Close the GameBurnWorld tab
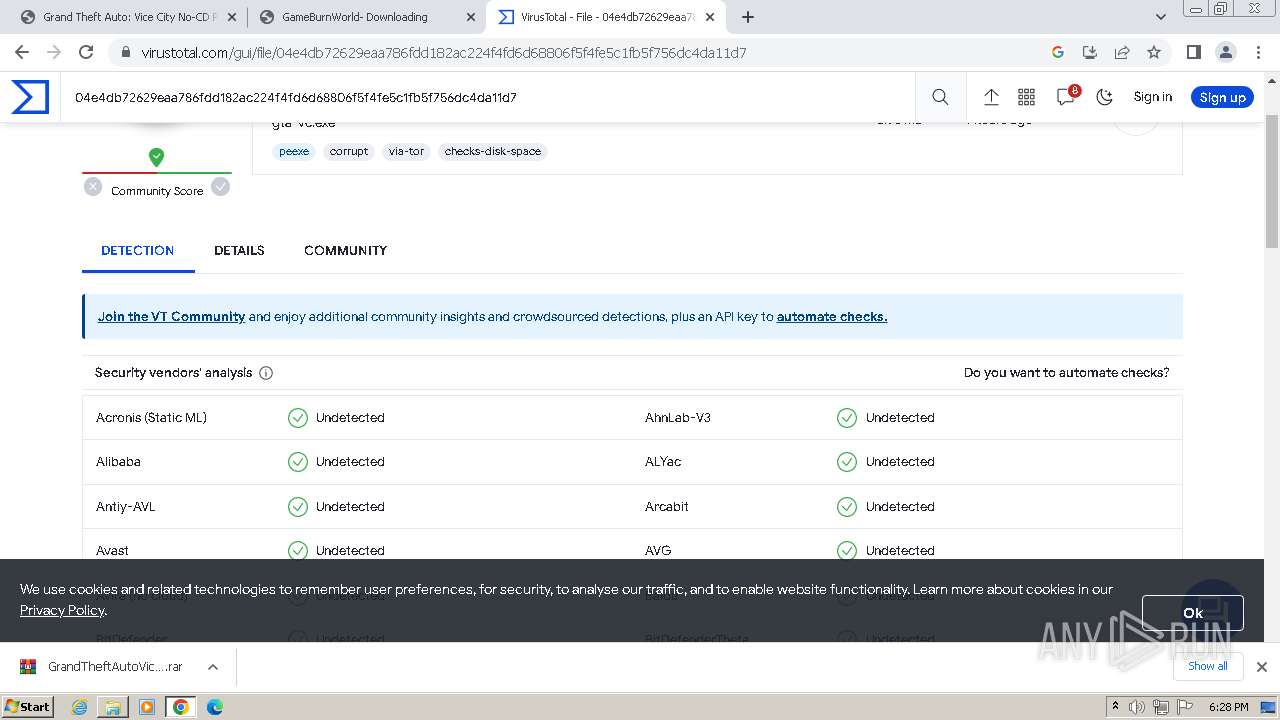The width and height of the screenshot is (1280, 720). click(x=471, y=17)
